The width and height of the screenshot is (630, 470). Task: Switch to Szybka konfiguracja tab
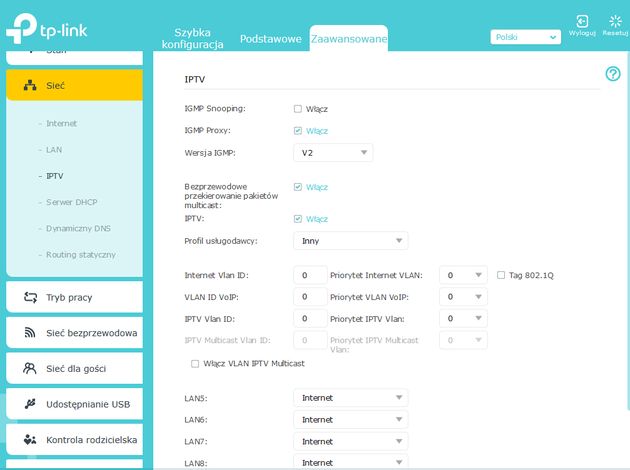(192, 38)
